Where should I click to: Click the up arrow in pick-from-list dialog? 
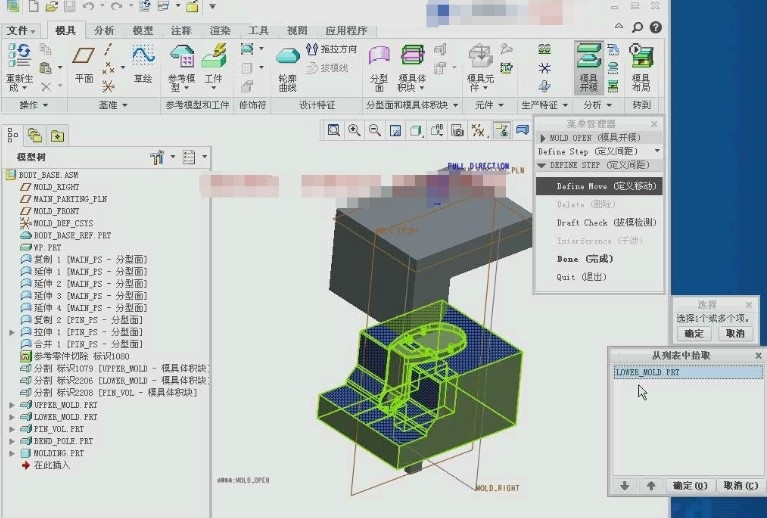click(x=651, y=486)
